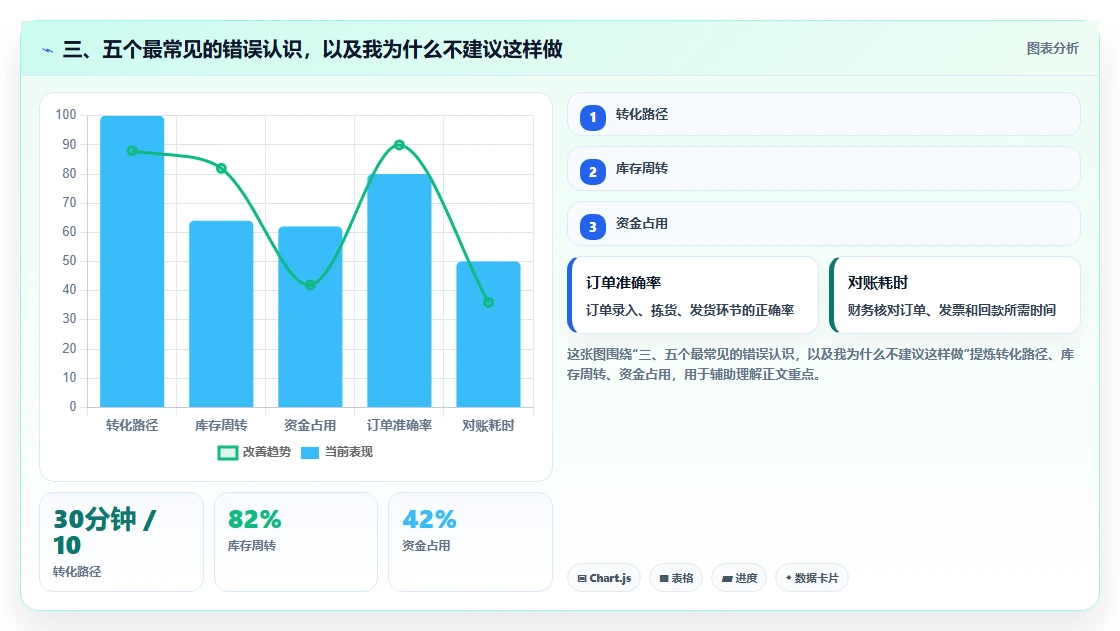
Task: Click the 转化路径 x-axis label
Action: tap(132, 426)
